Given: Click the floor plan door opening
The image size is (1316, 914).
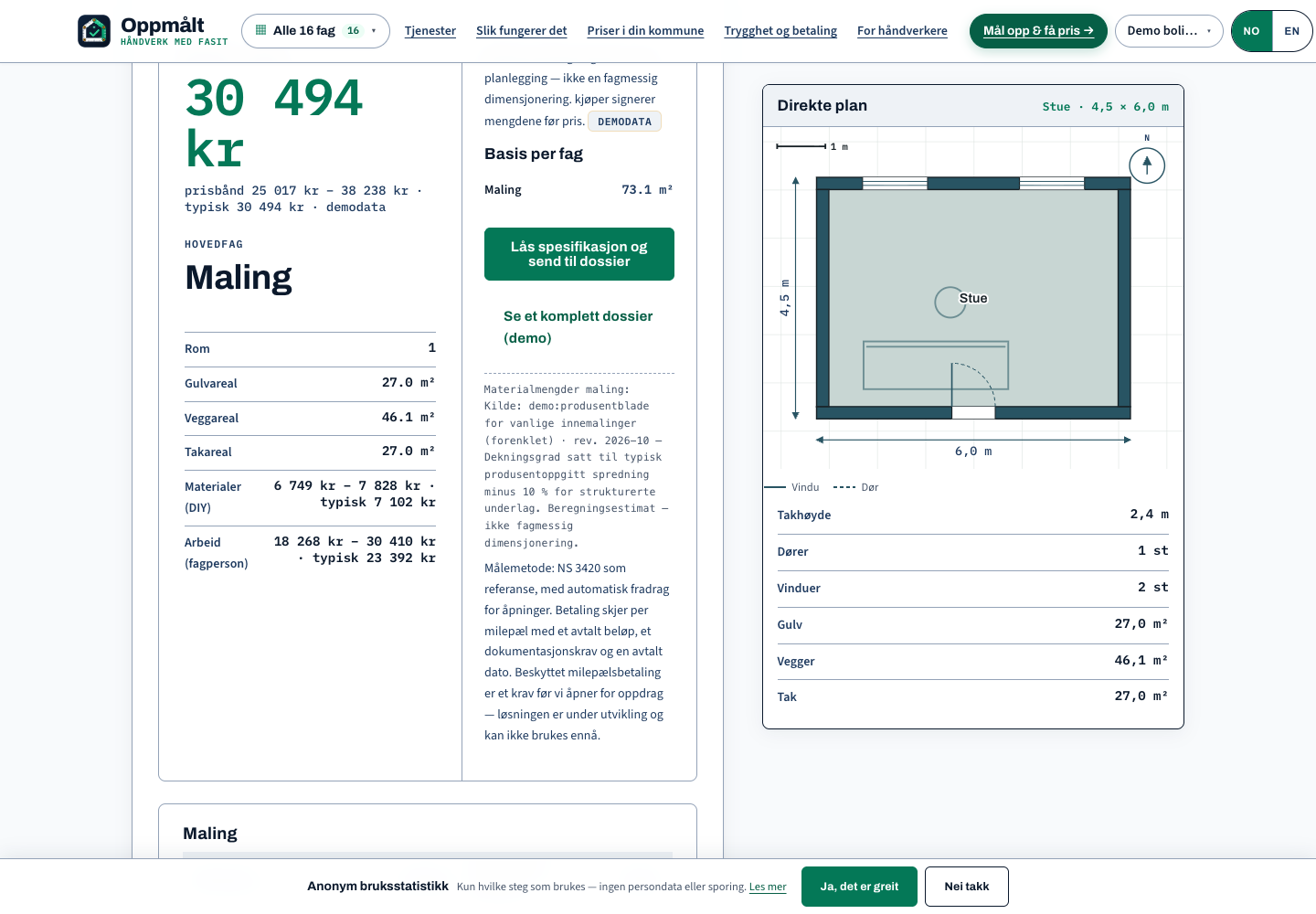Looking at the screenshot, I should click(973, 412).
